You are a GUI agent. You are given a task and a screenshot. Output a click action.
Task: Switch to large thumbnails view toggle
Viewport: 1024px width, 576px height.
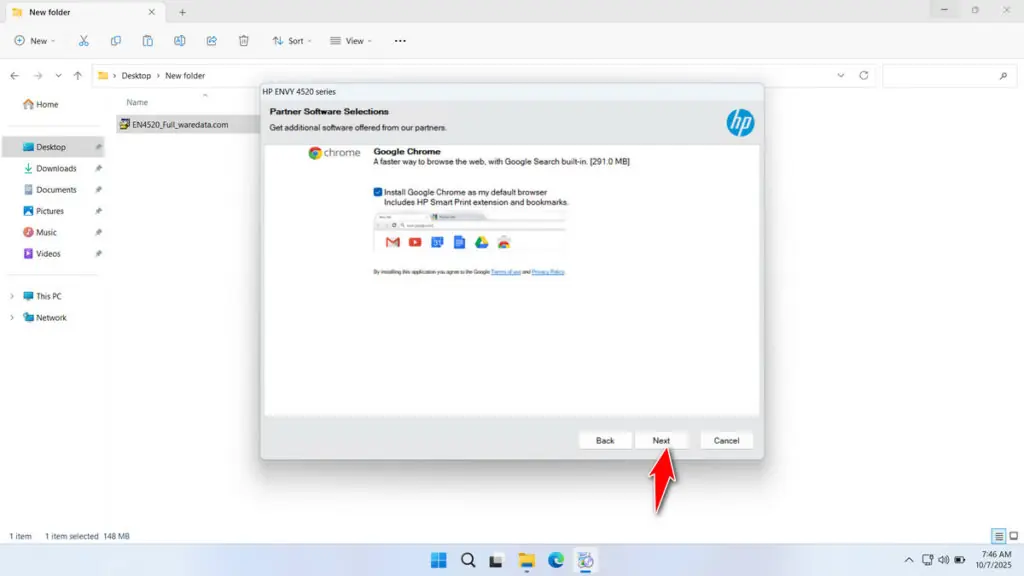click(1014, 536)
